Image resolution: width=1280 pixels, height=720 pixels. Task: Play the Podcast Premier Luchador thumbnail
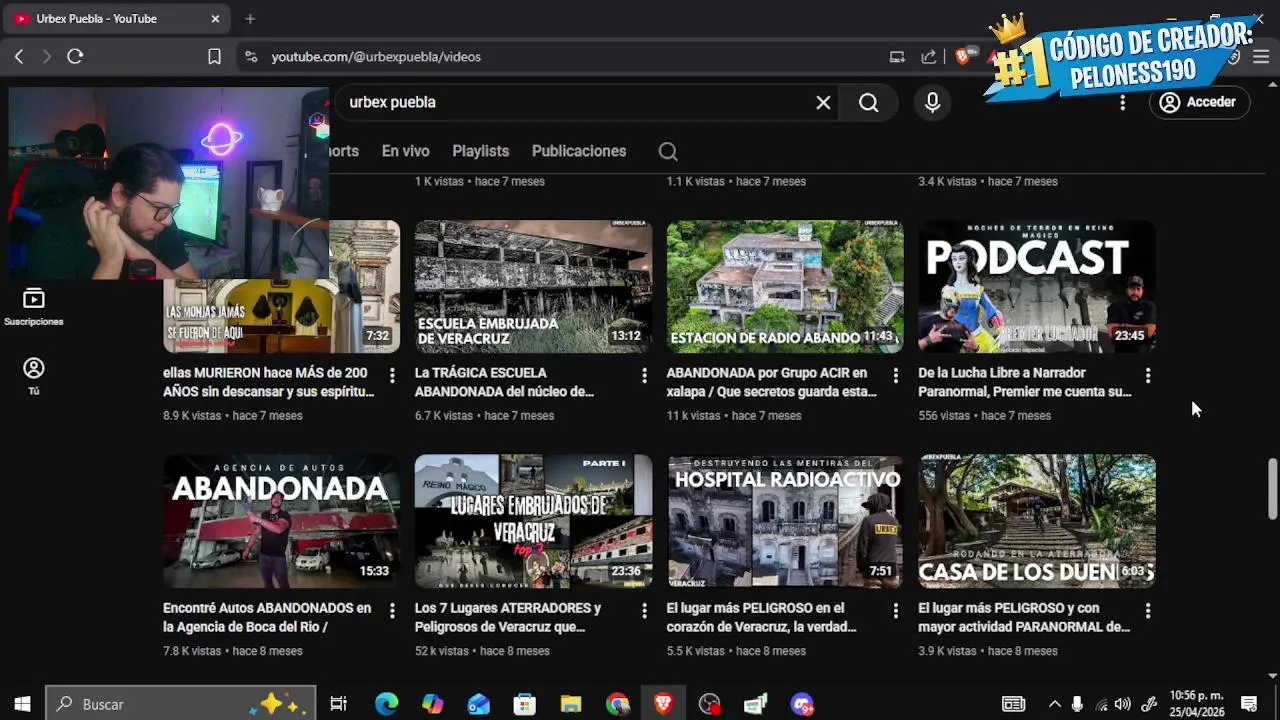click(1037, 287)
